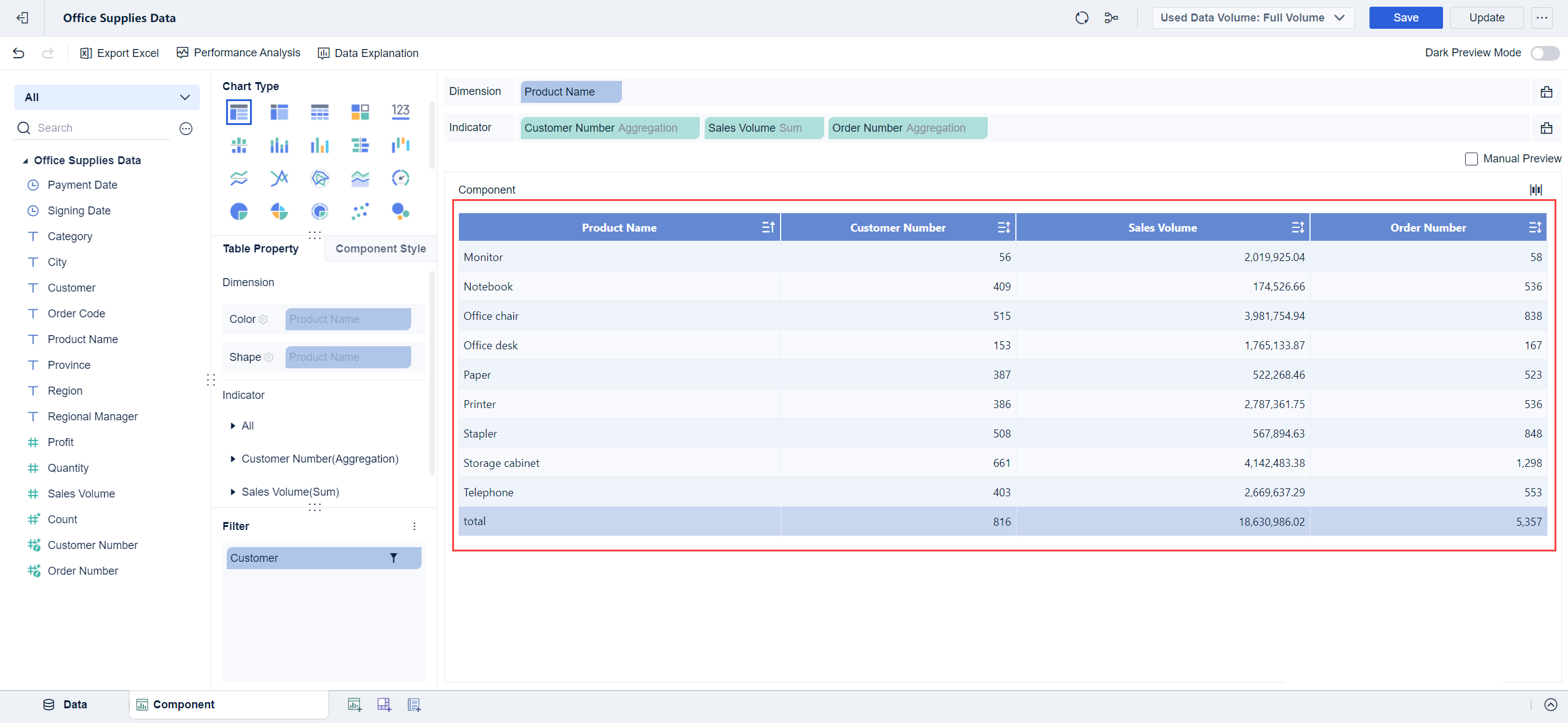Pick the gauge dashboard chart type

[400, 178]
